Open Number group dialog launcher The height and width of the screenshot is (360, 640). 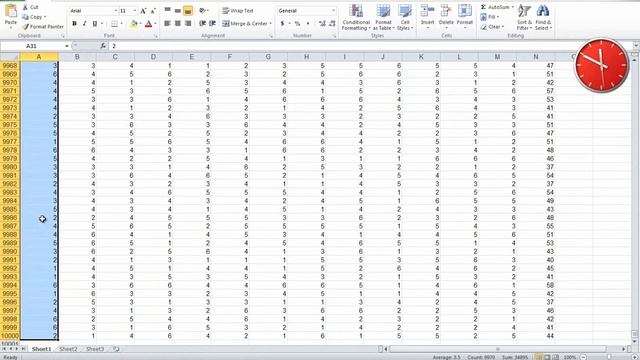click(x=334, y=36)
